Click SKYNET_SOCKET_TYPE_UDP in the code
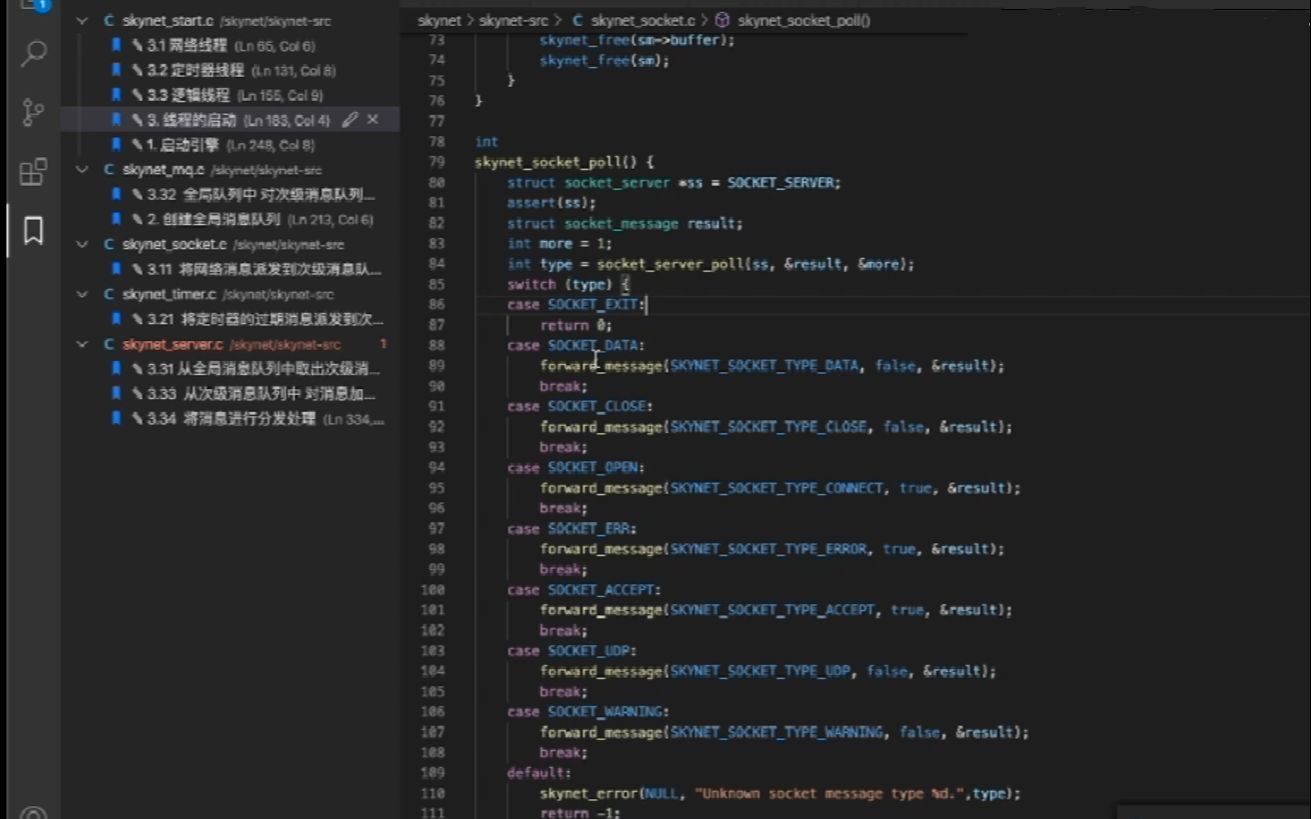This screenshot has width=1311, height=819. point(760,671)
